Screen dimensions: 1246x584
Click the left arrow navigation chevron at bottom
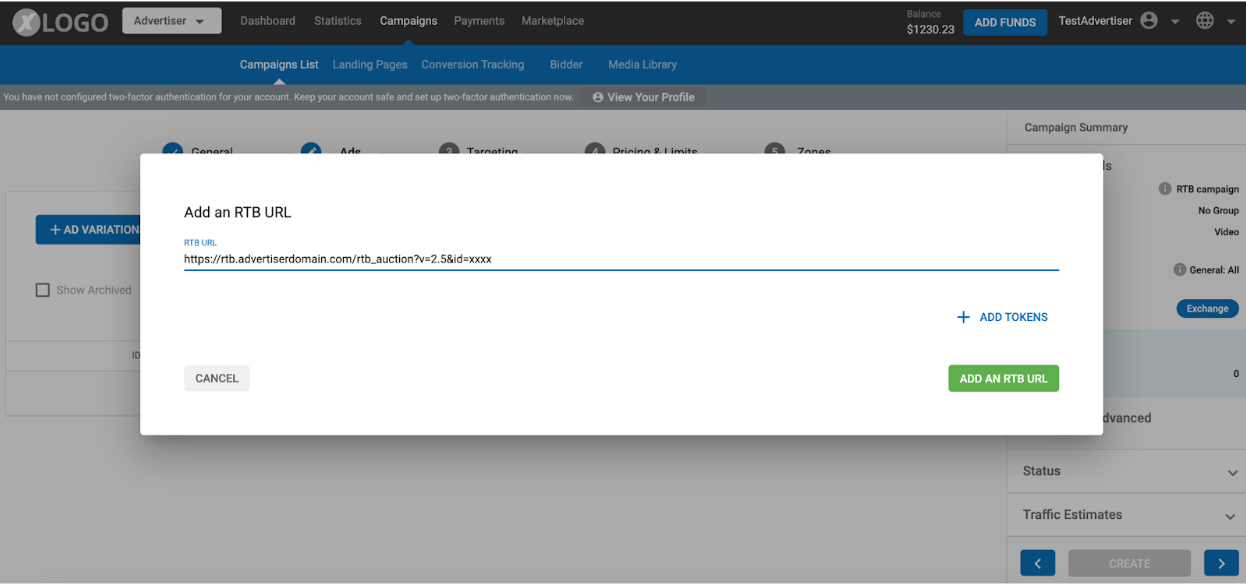click(x=1037, y=563)
